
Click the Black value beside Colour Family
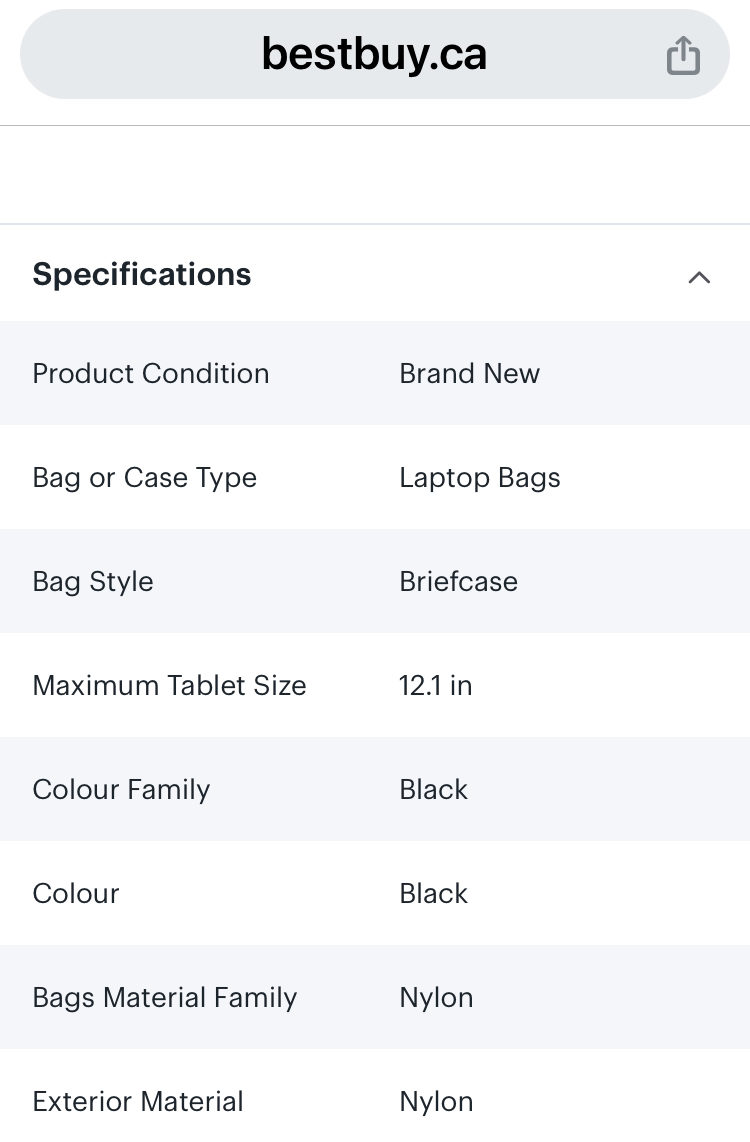tap(433, 789)
